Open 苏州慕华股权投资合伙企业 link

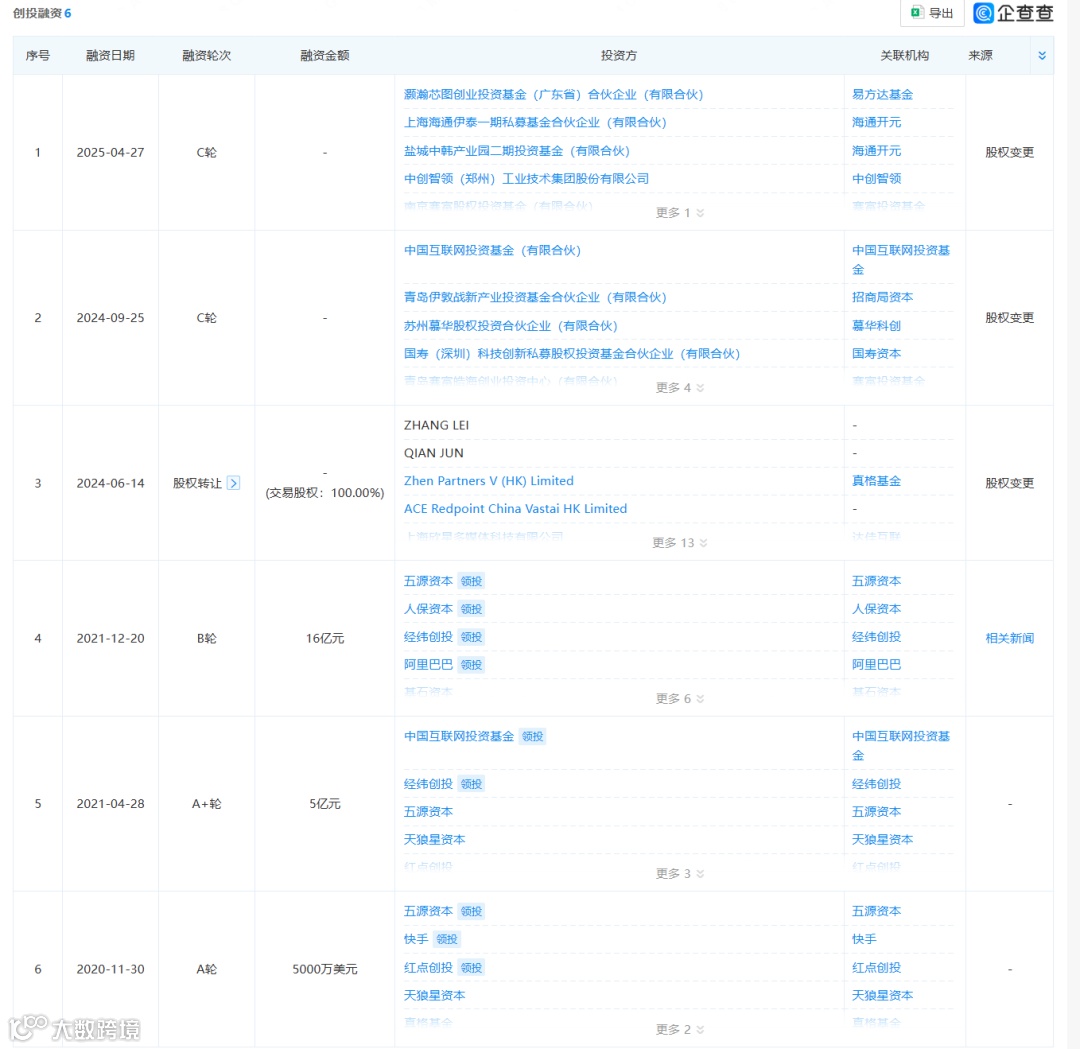click(x=510, y=326)
